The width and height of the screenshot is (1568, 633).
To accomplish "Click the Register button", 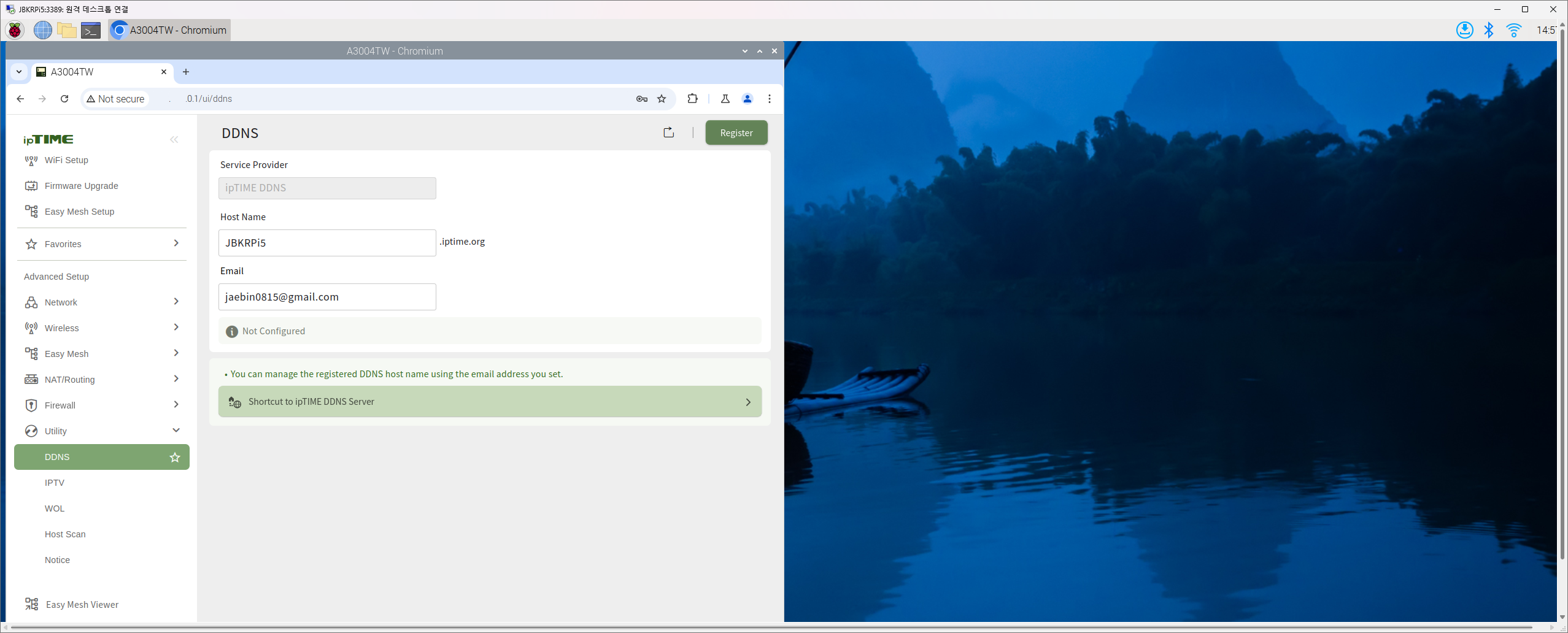I will (x=736, y=132).
